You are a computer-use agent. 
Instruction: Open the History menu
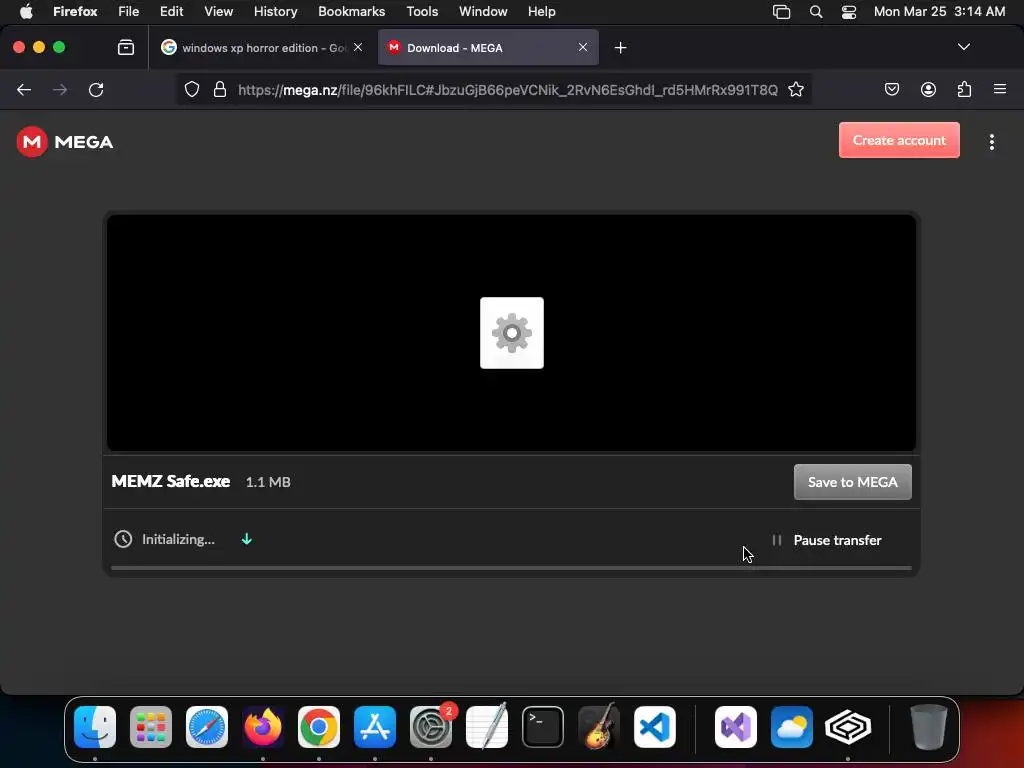pyautogui.click(x=276, y=12)
